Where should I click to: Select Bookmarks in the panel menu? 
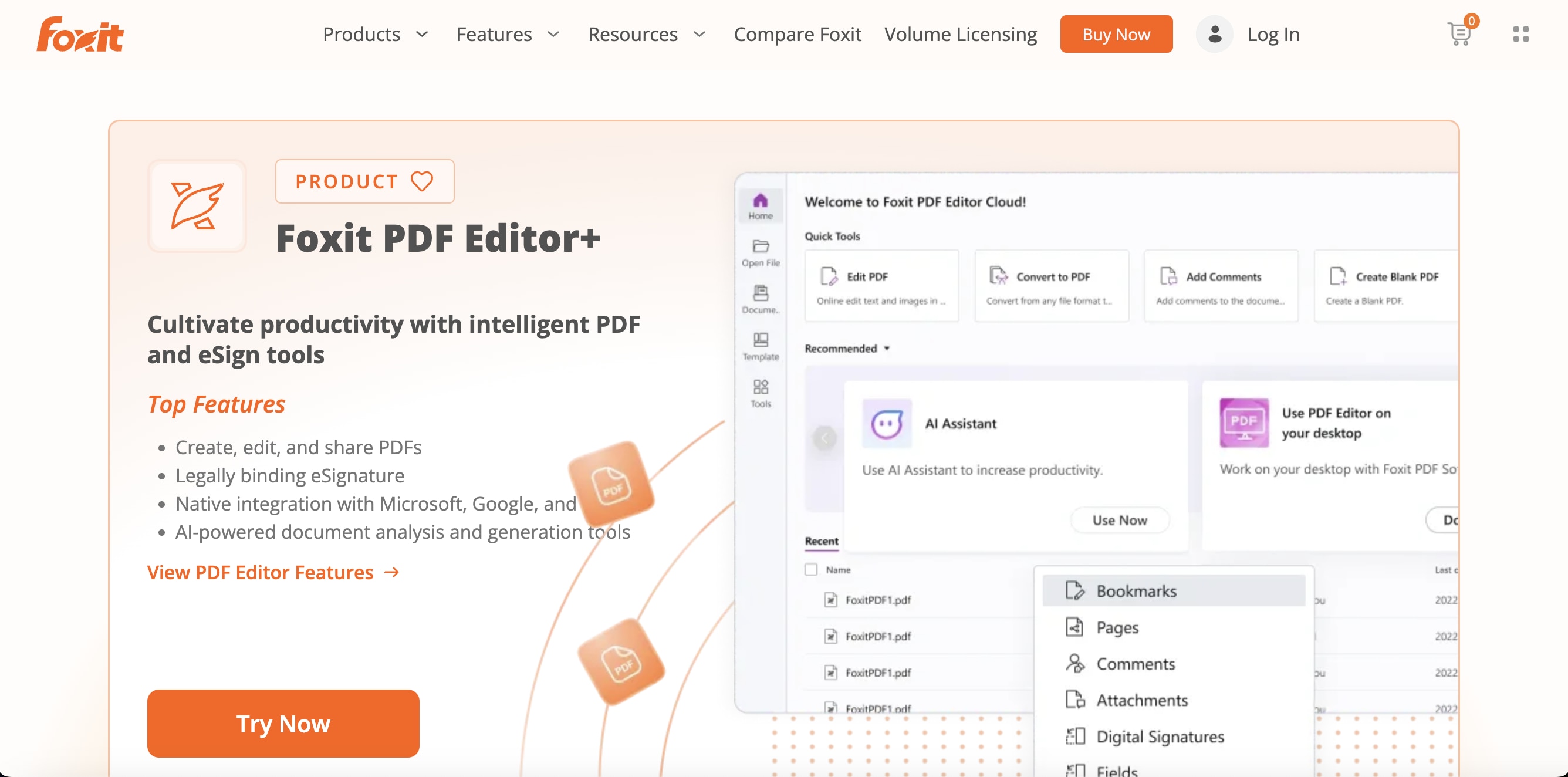[1174, 590]
